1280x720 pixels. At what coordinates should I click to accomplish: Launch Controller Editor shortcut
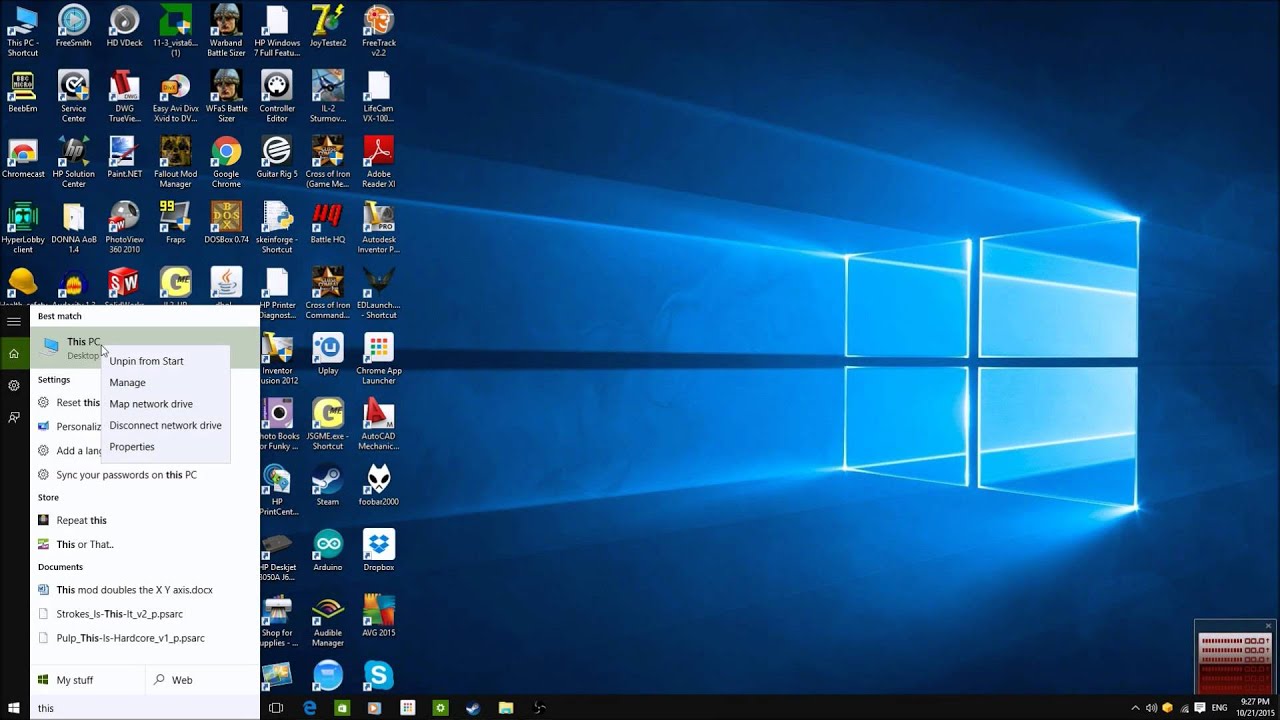tap(277, 97)
